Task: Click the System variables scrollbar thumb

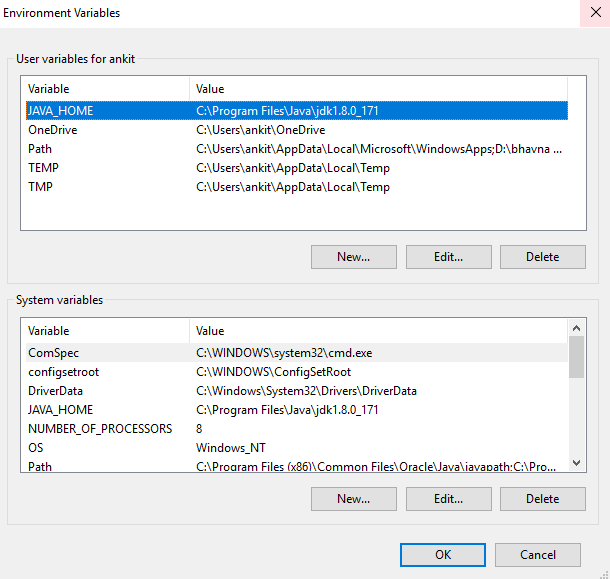Action: (x=576, y=358)
